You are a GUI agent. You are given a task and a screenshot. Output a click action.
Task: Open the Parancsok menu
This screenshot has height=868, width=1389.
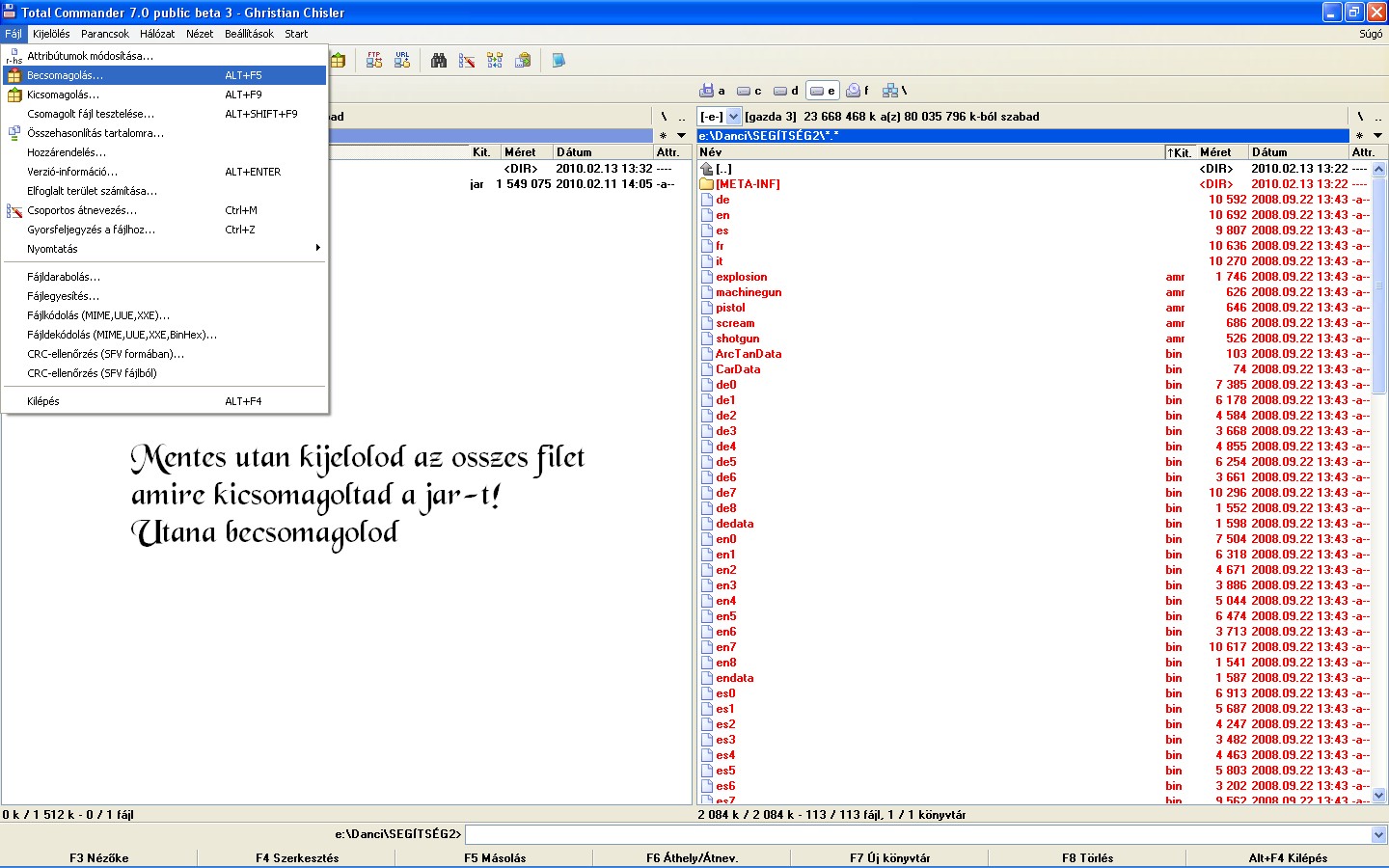pyautogui.click(x=105, y=34)
